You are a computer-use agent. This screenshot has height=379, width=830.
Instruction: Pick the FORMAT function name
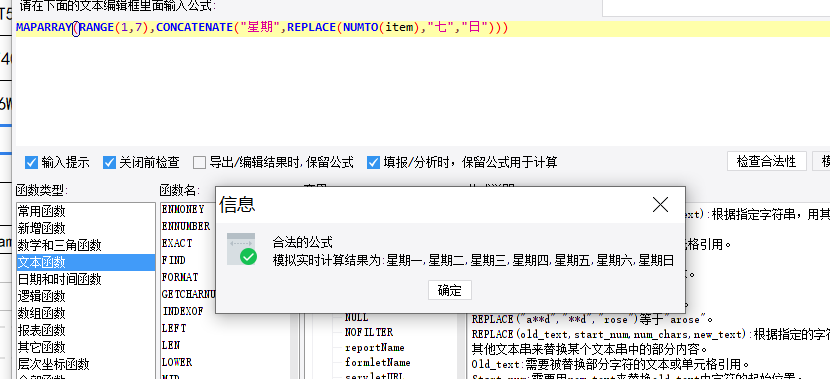click(x=180, y=277)
